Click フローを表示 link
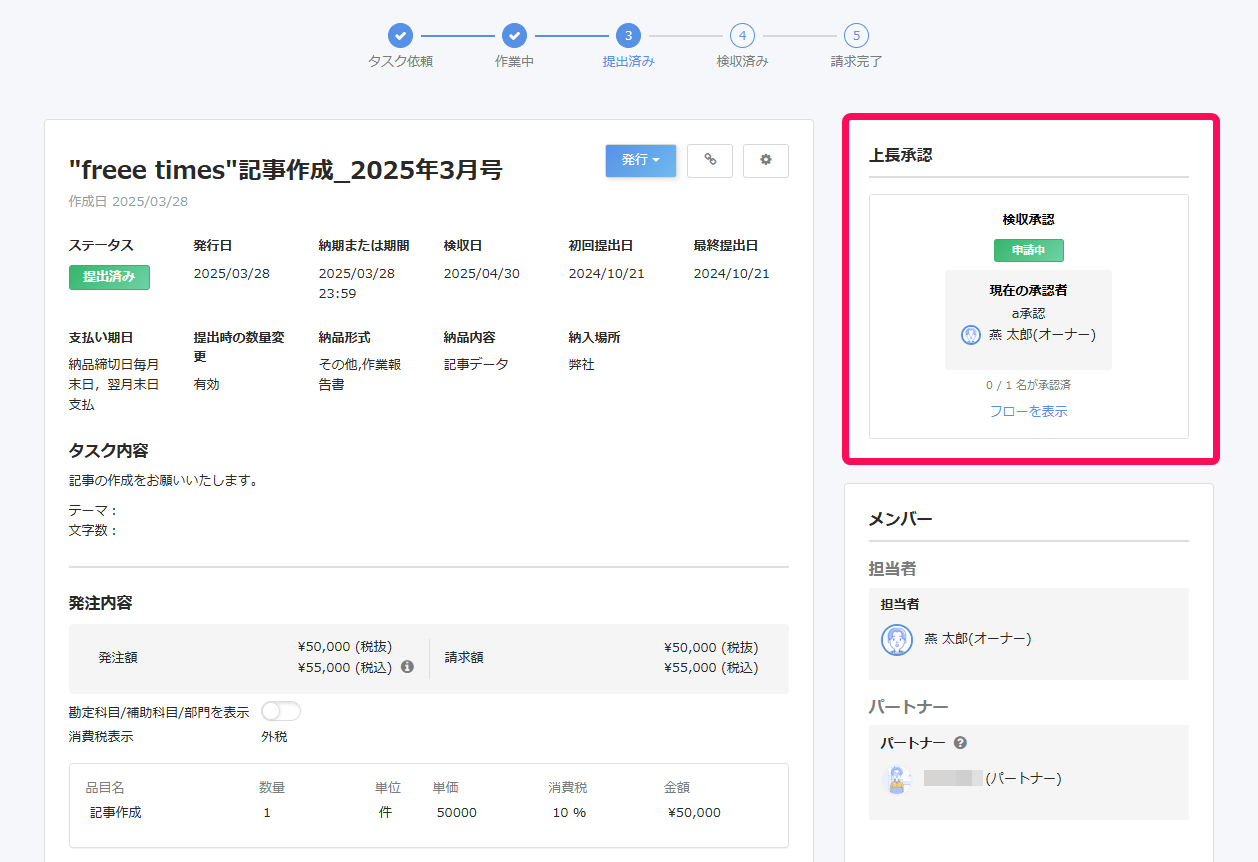1258x862 pixels. 1029,411
